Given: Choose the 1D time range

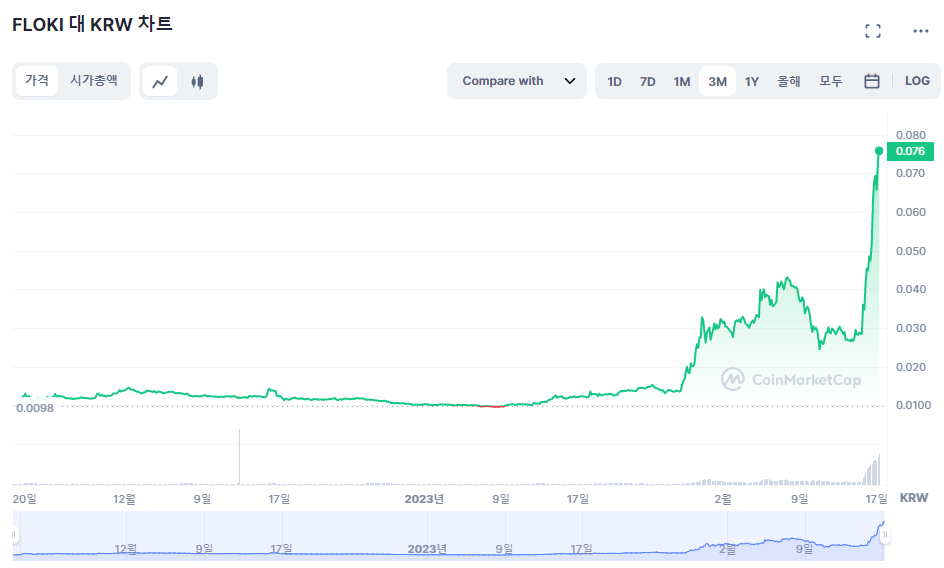Looking at the screenshot, I should tap(614, 81).
